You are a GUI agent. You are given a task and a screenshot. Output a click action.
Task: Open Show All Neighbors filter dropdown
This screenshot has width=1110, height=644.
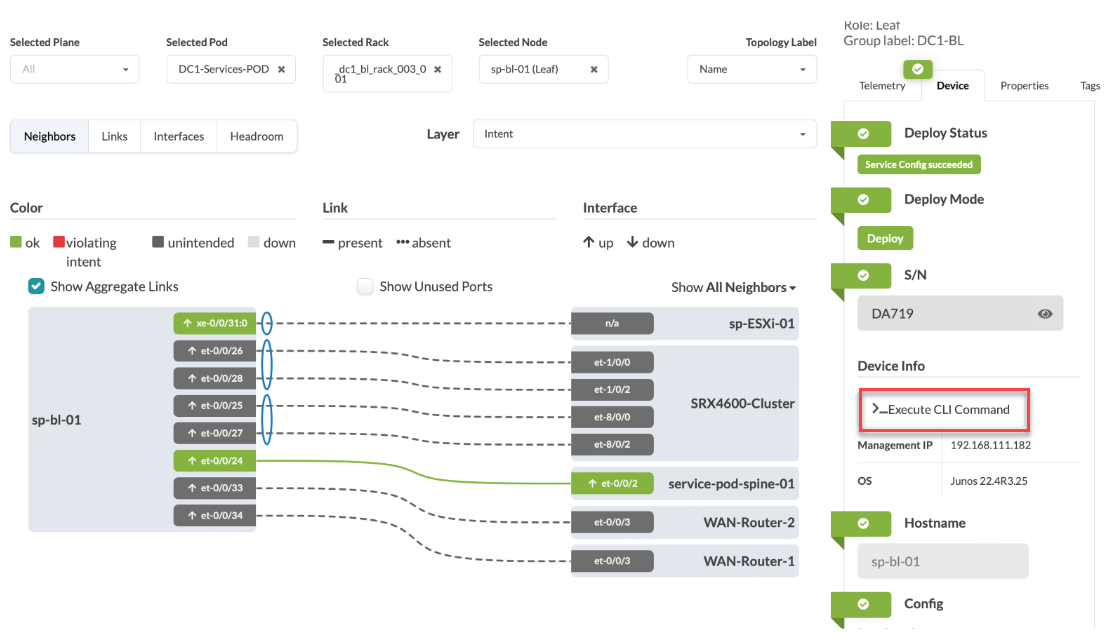click(x=734, y=288)
